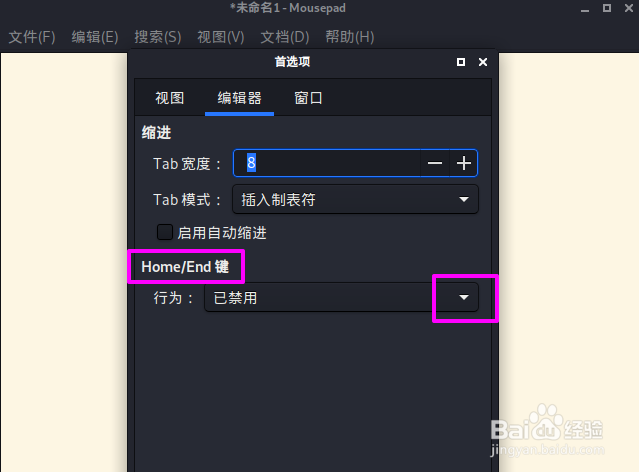Open the 帮助(H) menu
Screen dimensions: 639x472
[x=350, y=37]
